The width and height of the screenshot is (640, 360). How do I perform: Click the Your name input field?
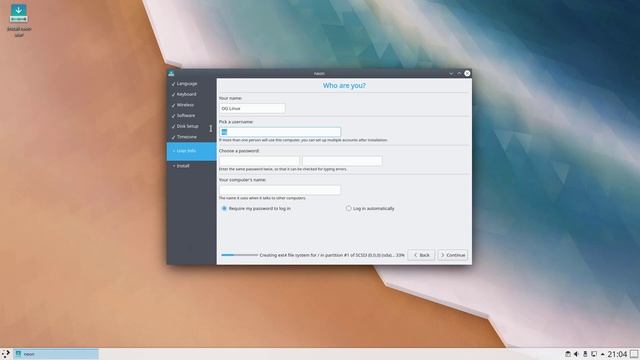252,108
